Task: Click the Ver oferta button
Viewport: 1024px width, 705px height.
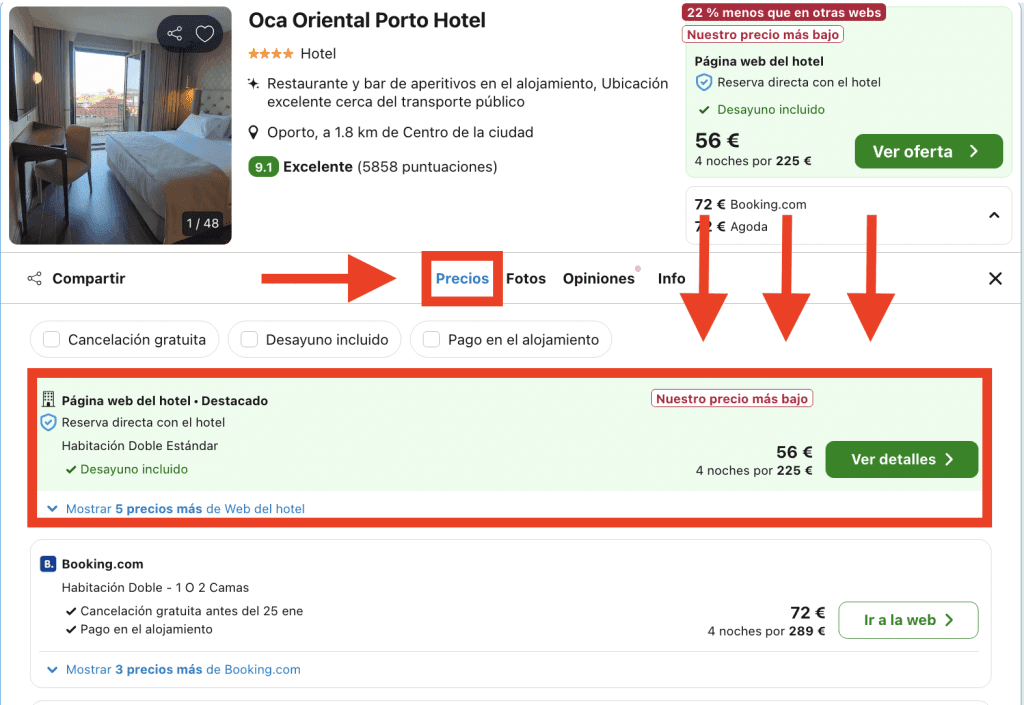Action: (929, 151)
